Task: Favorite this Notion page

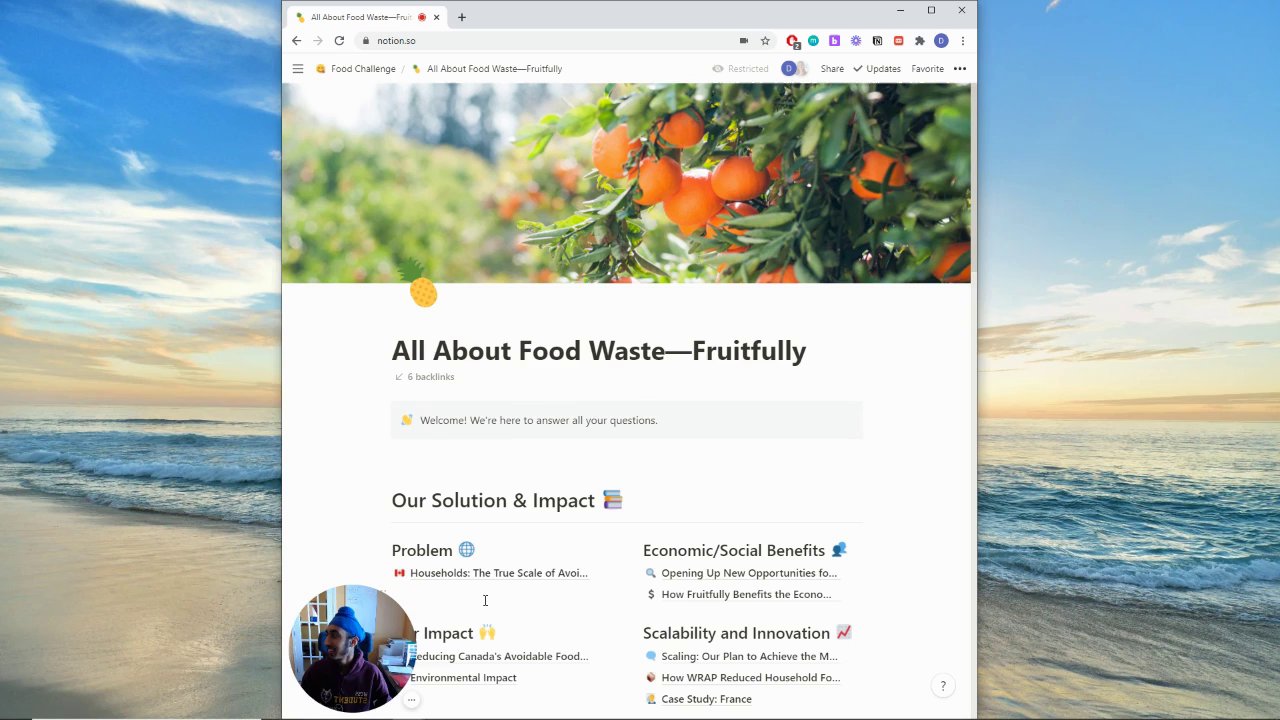Action: click(927, 69)
